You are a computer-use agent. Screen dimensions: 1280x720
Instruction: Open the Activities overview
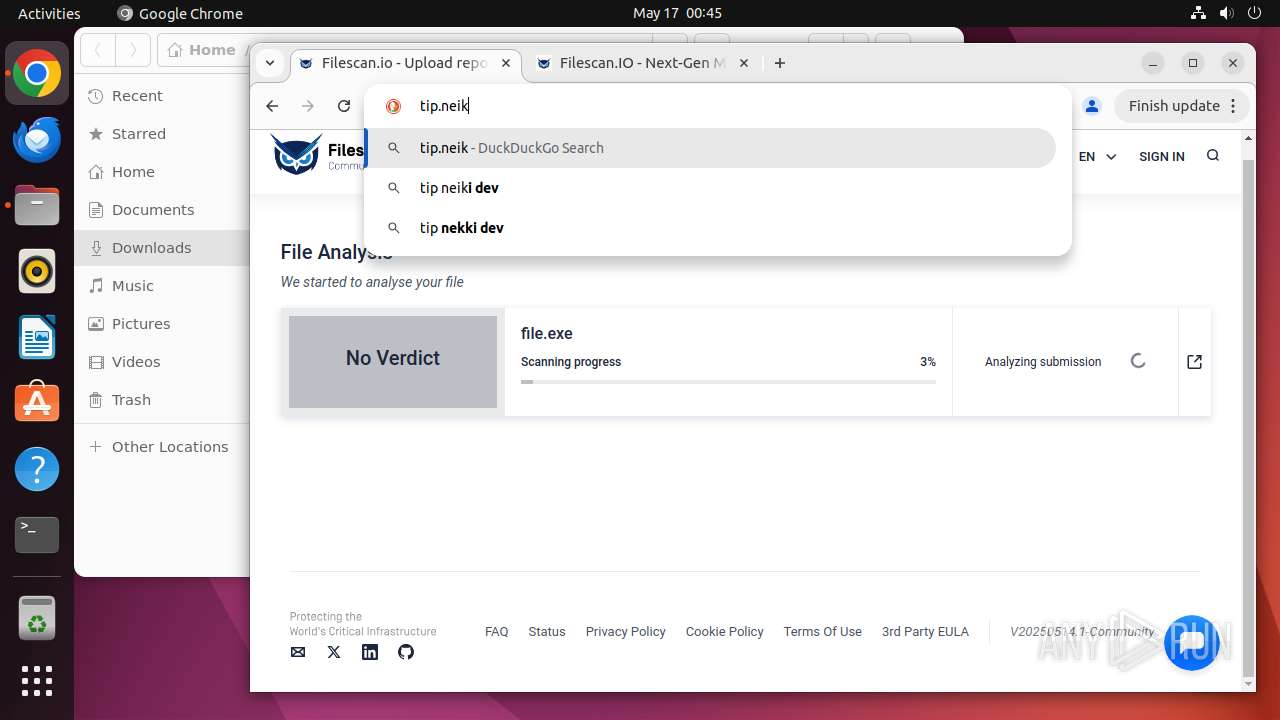[49, 13]
